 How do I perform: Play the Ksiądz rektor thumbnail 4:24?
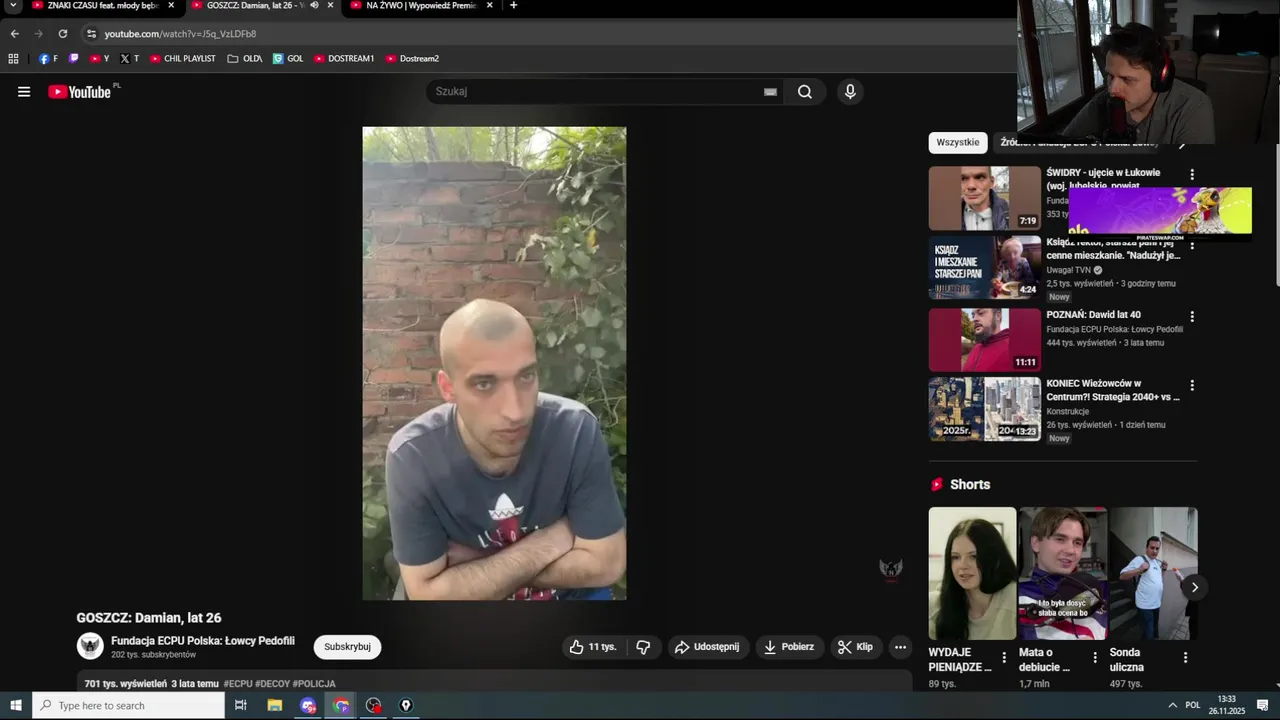click(985, 267)
